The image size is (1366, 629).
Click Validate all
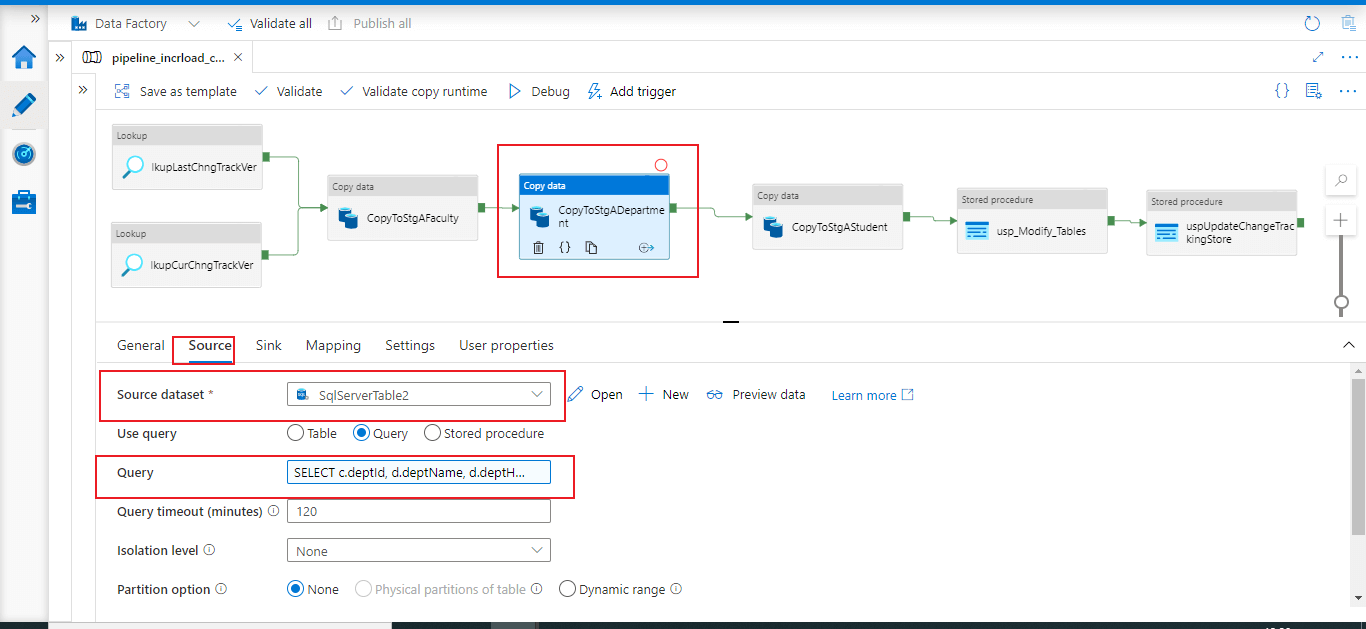point(269,23)
